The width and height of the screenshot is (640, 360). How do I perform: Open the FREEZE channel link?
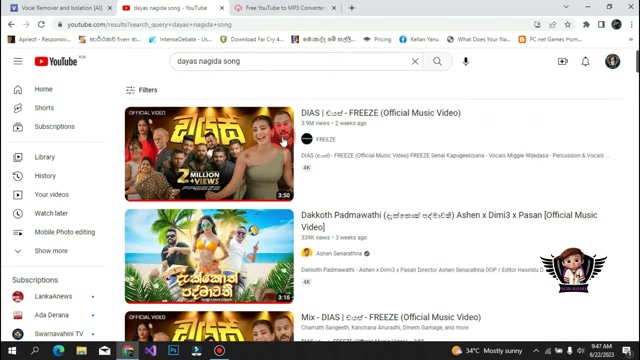pyautogui.click(x=326, y=139)
